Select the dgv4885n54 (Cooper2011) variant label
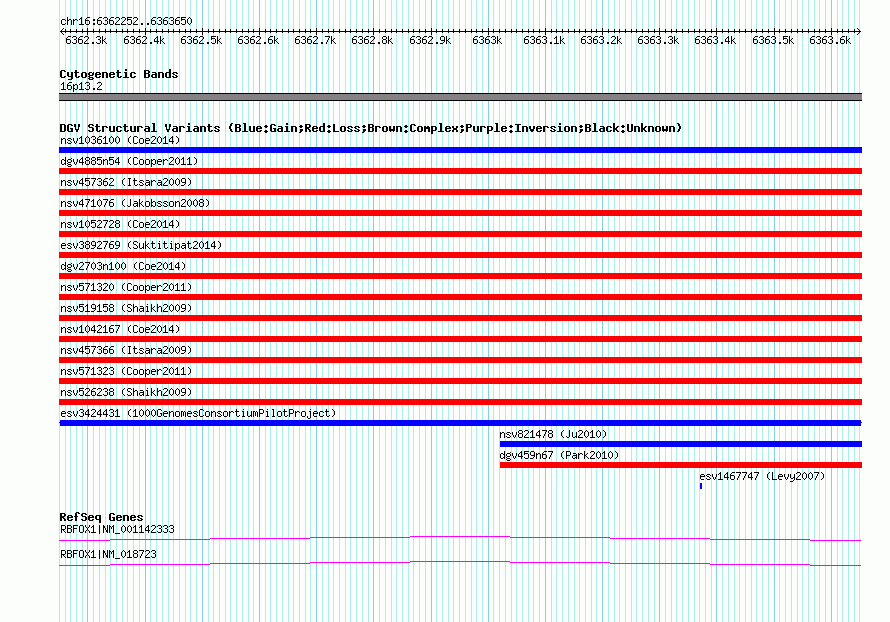This screenshot has width=890, height=622. [129, 161]
